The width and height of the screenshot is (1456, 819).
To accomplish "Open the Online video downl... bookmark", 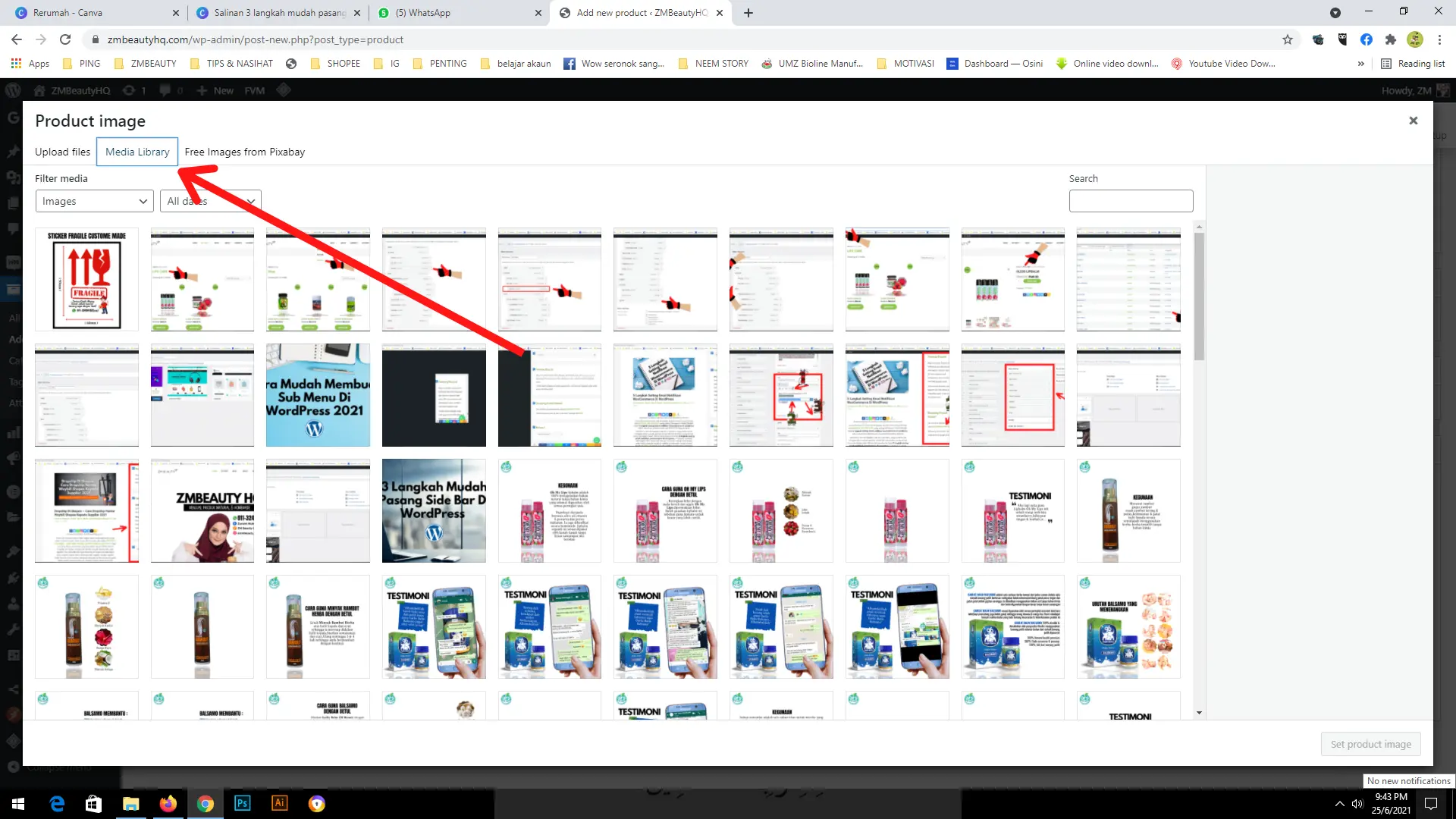I will [1107, 64].
